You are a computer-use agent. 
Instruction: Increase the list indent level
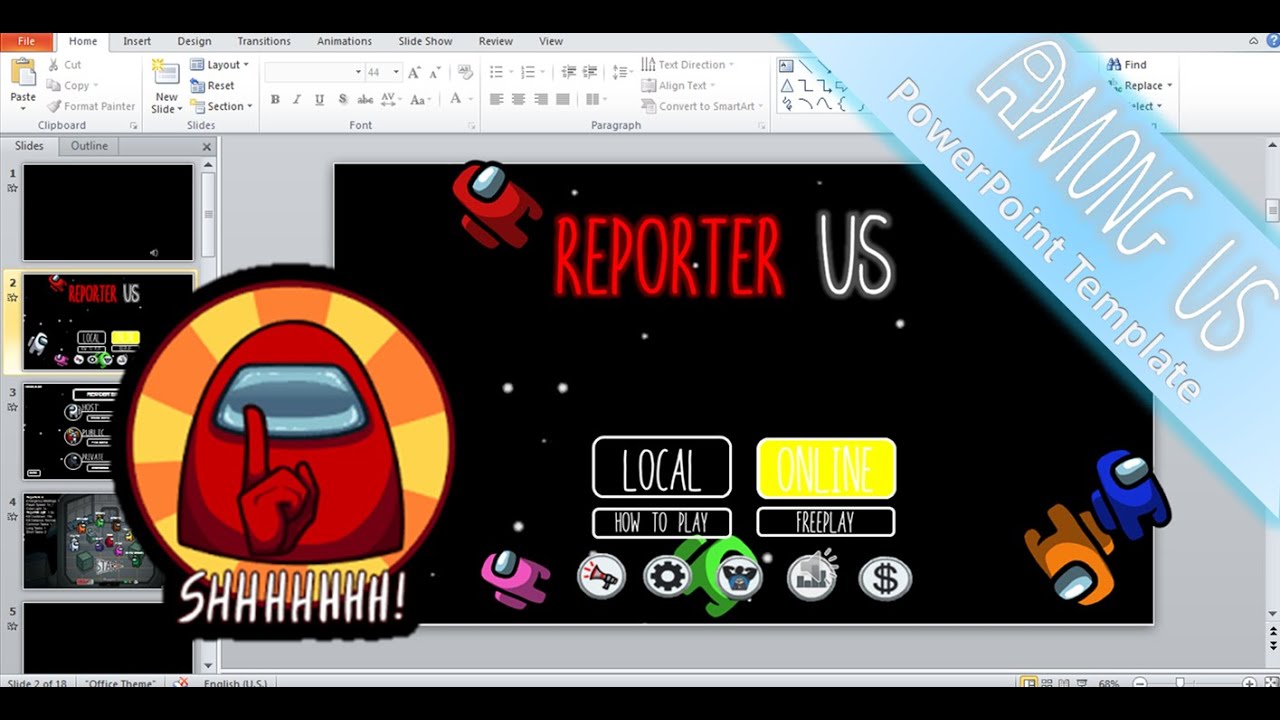pyautogui.click(x=590, y=72)
